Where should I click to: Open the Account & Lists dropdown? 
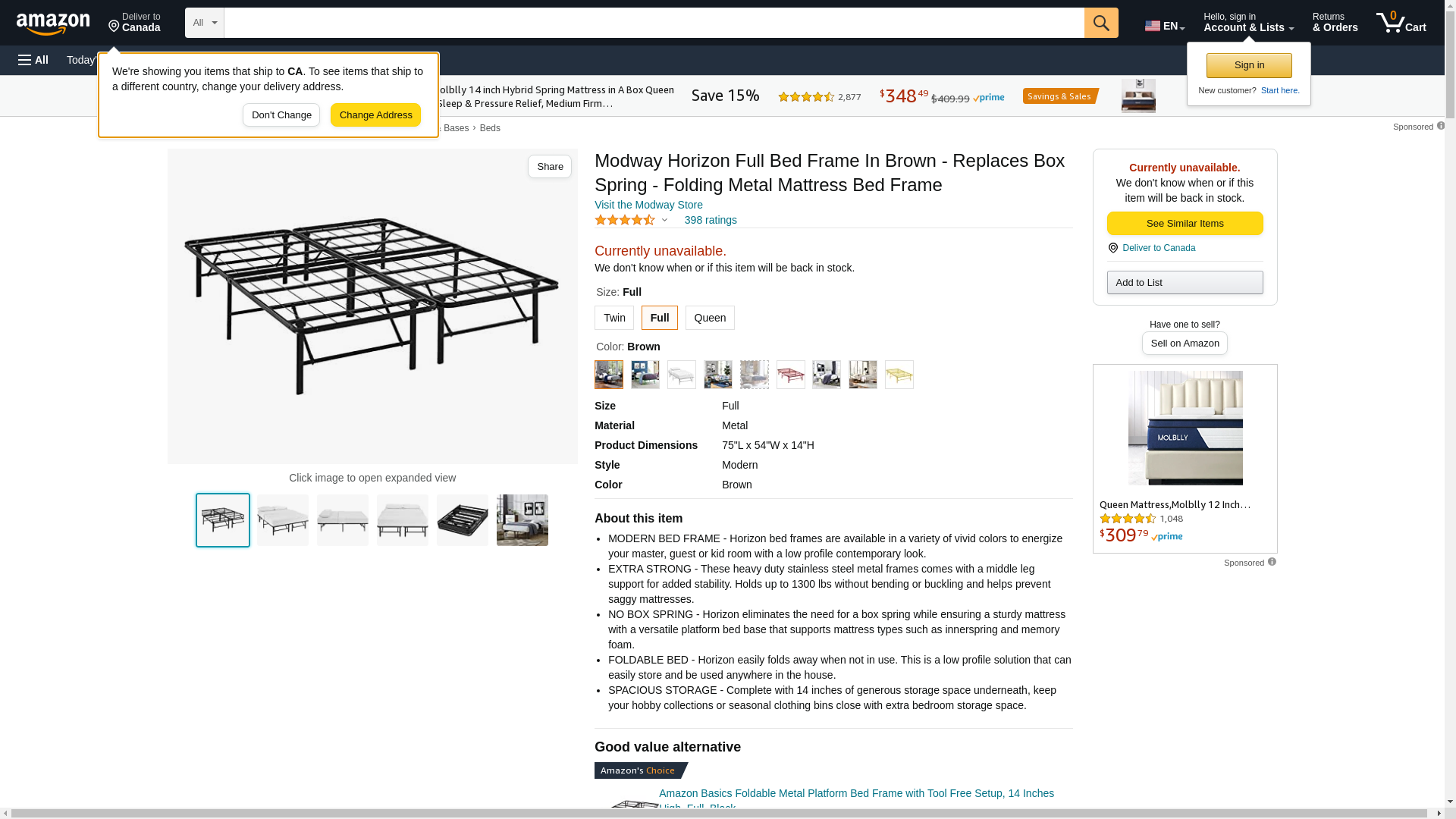[x=1248, y=23]
